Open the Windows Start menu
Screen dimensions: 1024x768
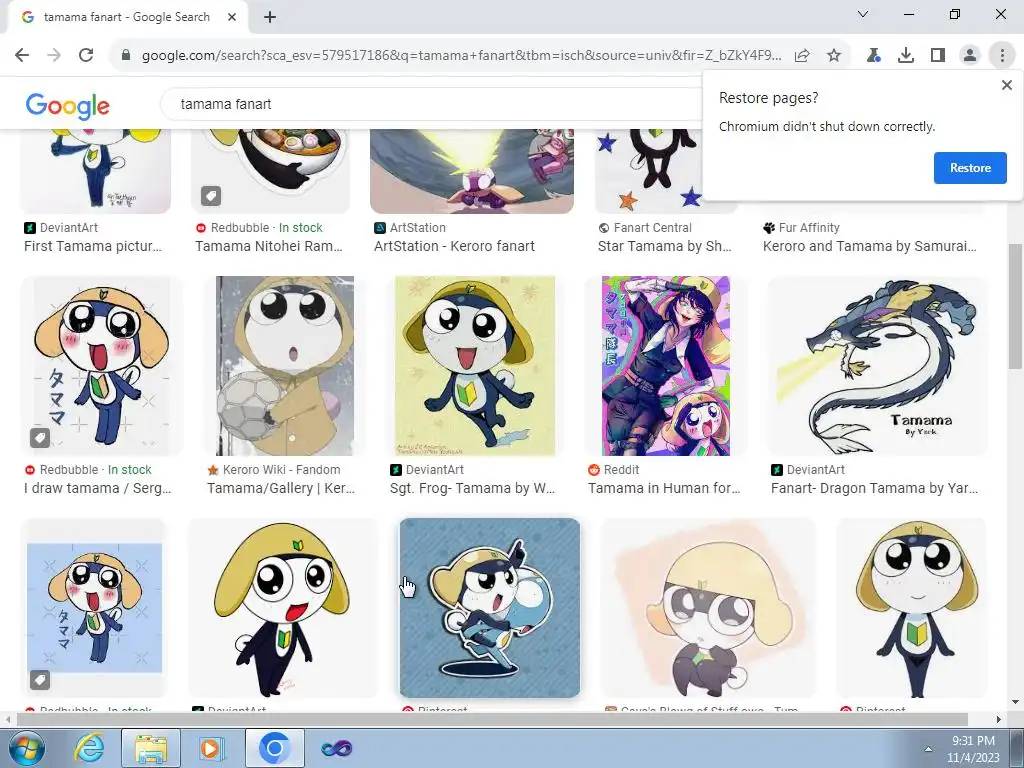coord(26,748)
